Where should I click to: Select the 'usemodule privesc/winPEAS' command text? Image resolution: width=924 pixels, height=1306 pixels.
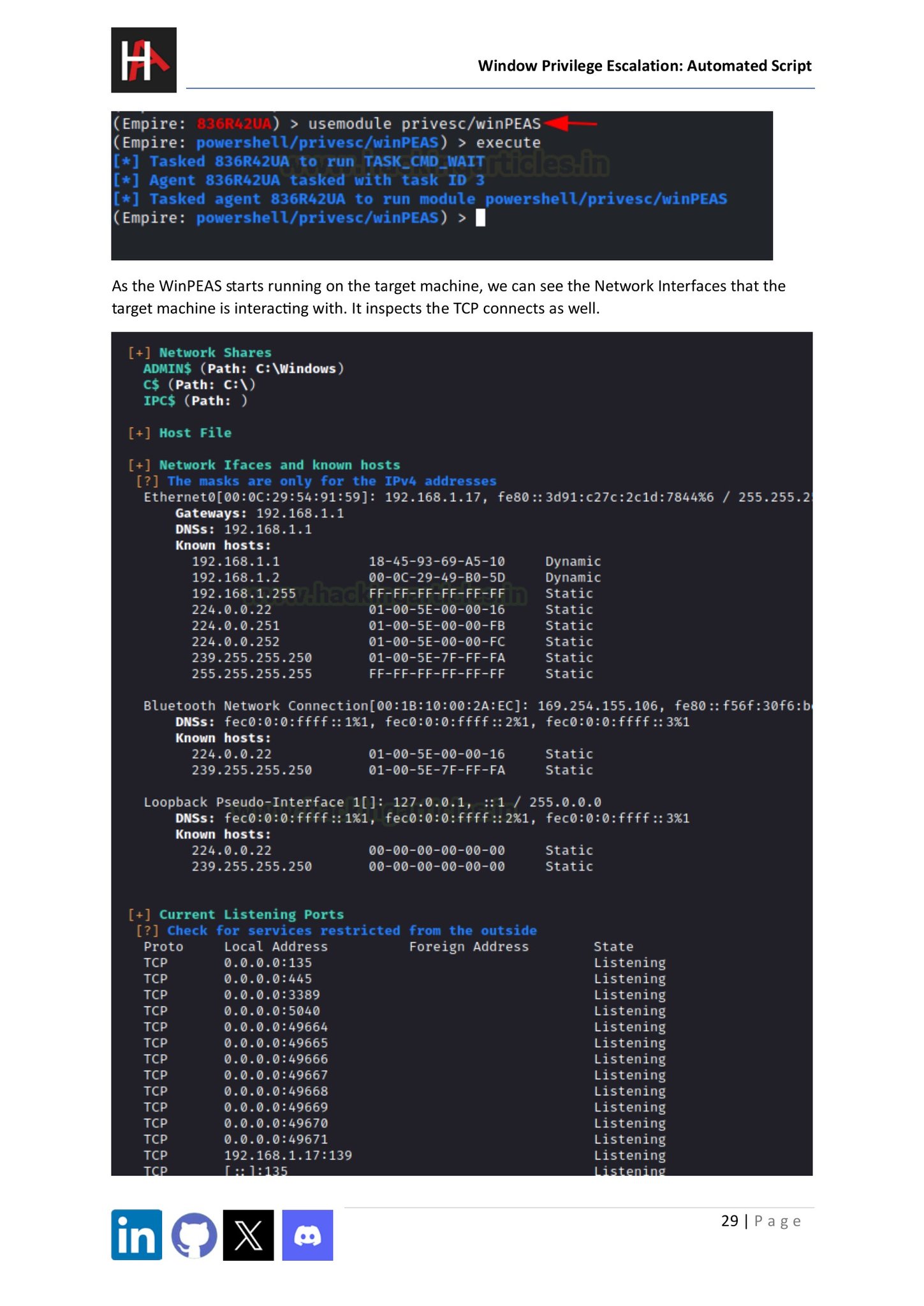(424, 124)
